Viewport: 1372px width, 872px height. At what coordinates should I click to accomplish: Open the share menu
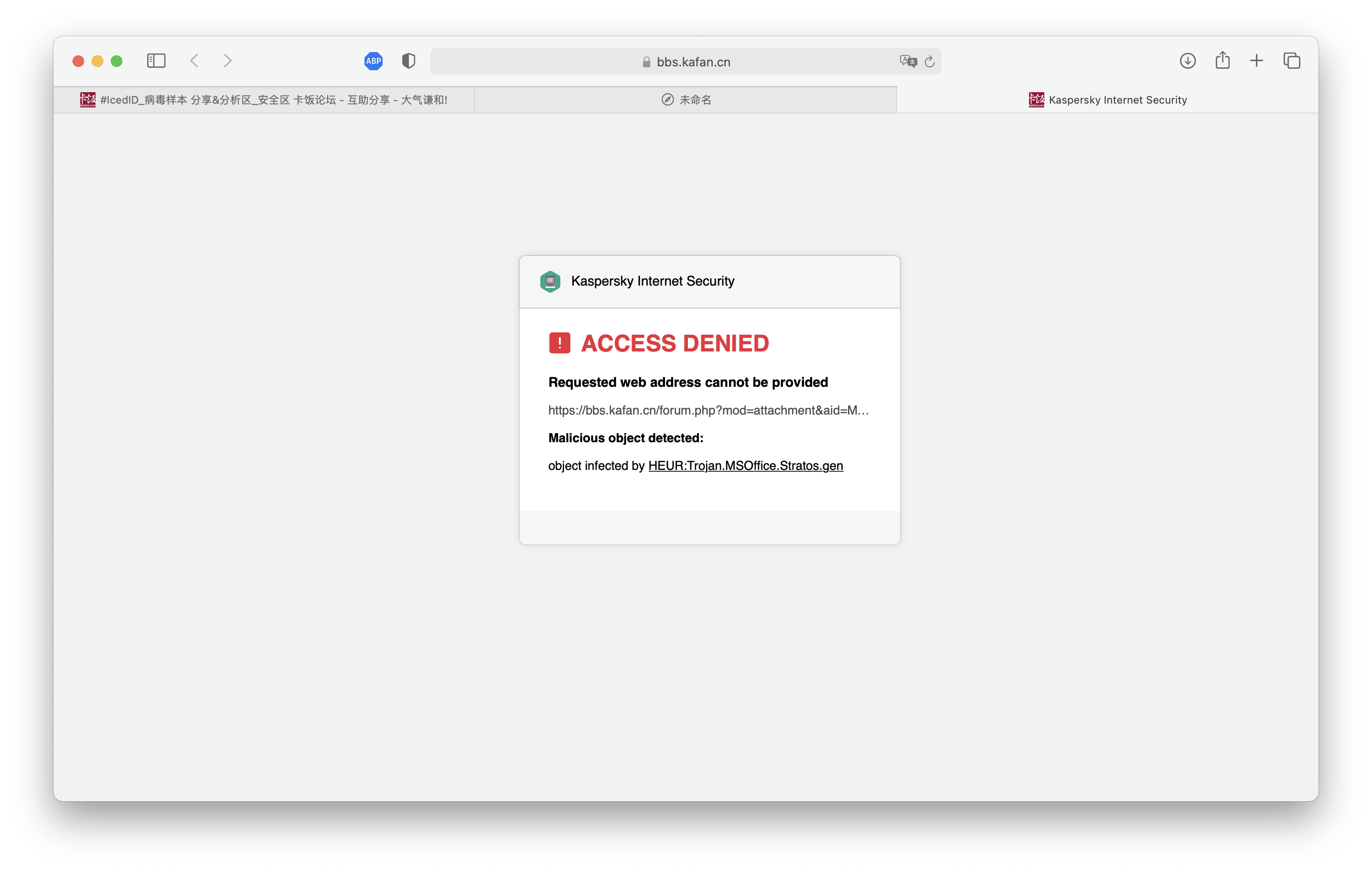[1222, 60]
